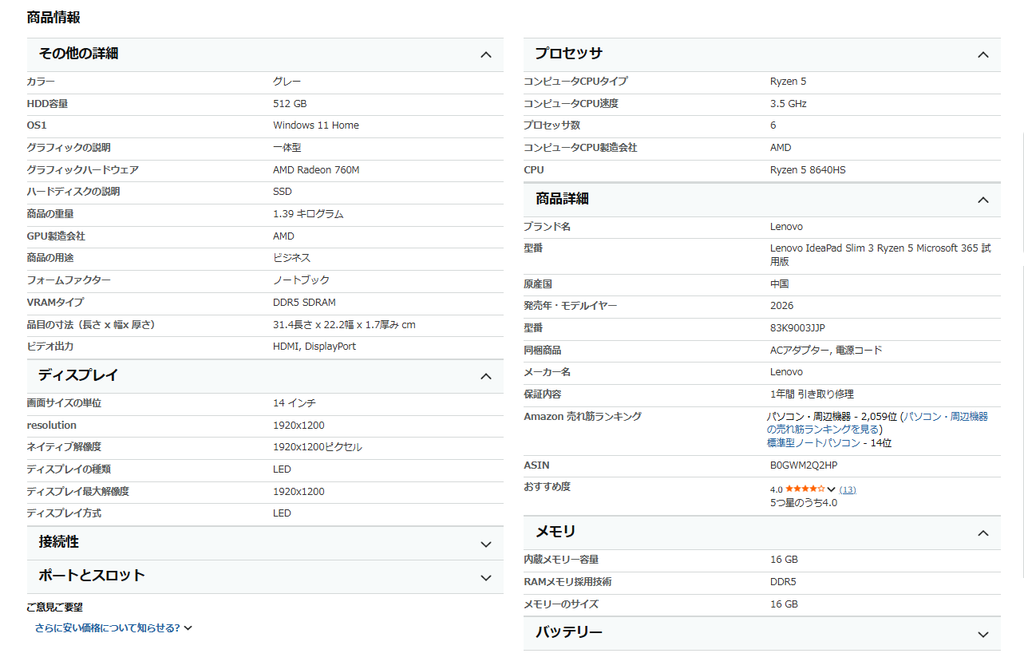Select the color value グレー
Screen dimensions: 1024x654
[287, 82]
